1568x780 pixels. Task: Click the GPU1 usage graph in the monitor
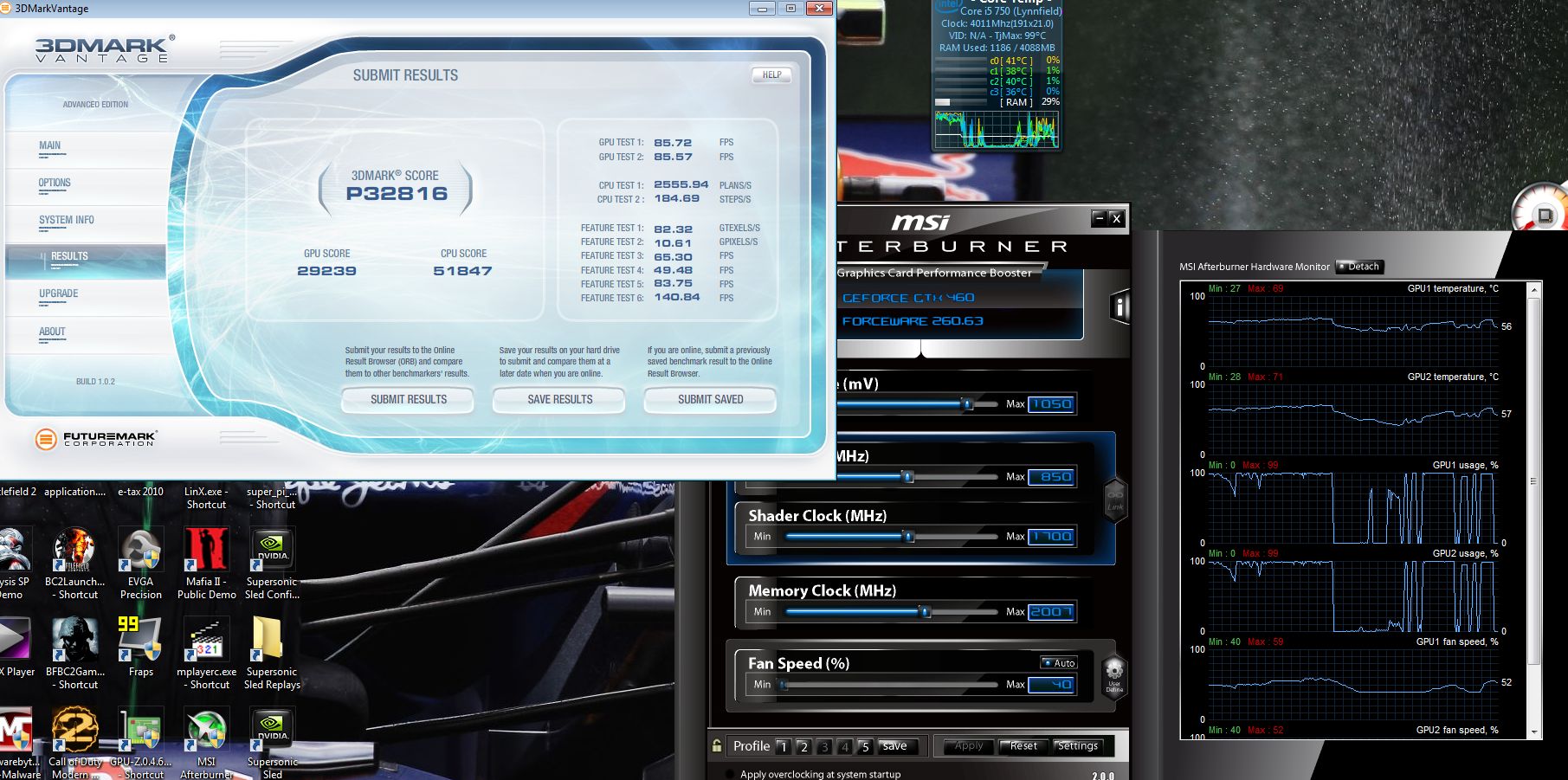(x=1352, y=507)
